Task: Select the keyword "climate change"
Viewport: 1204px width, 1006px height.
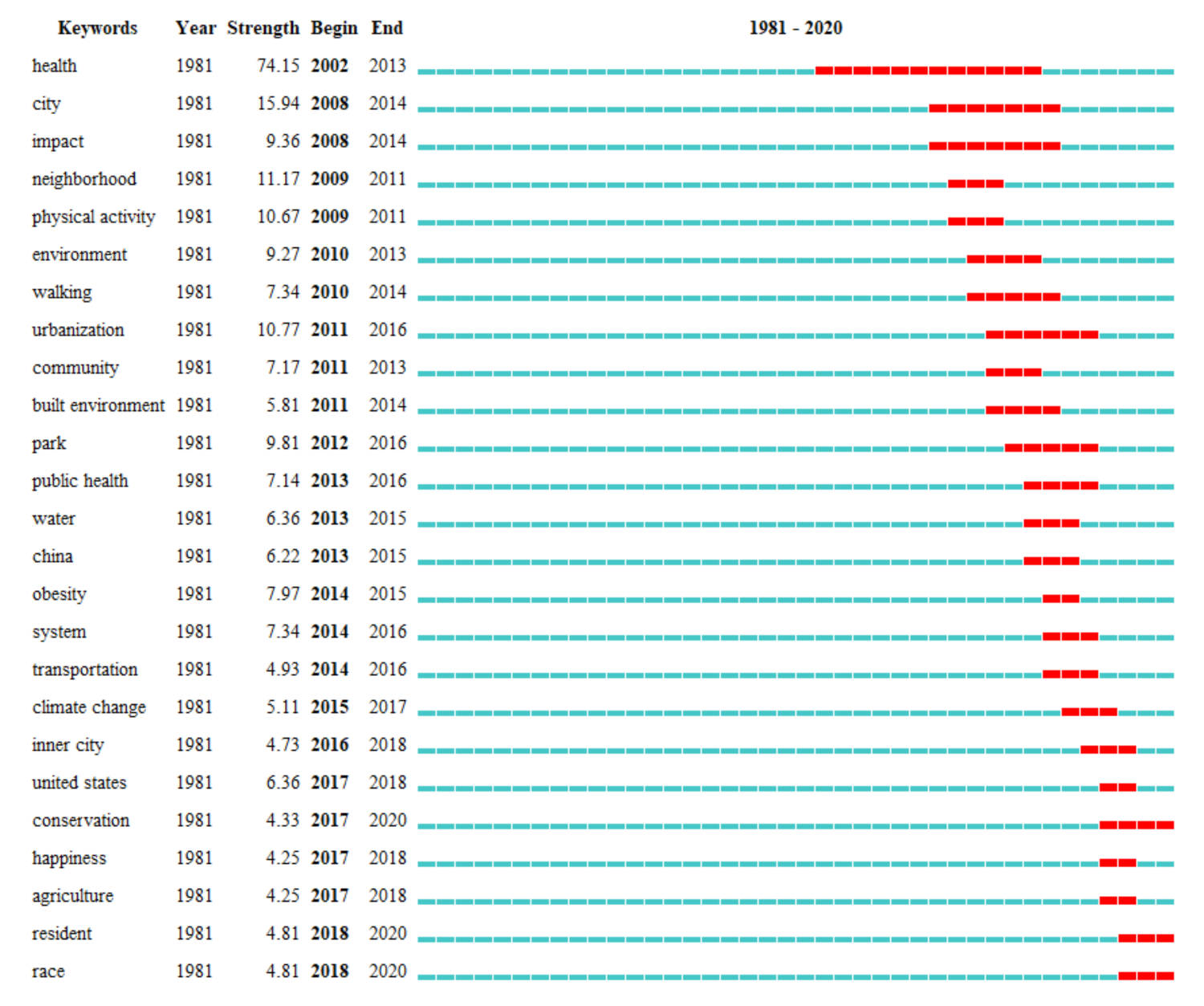Action: [x=89, y=707]
